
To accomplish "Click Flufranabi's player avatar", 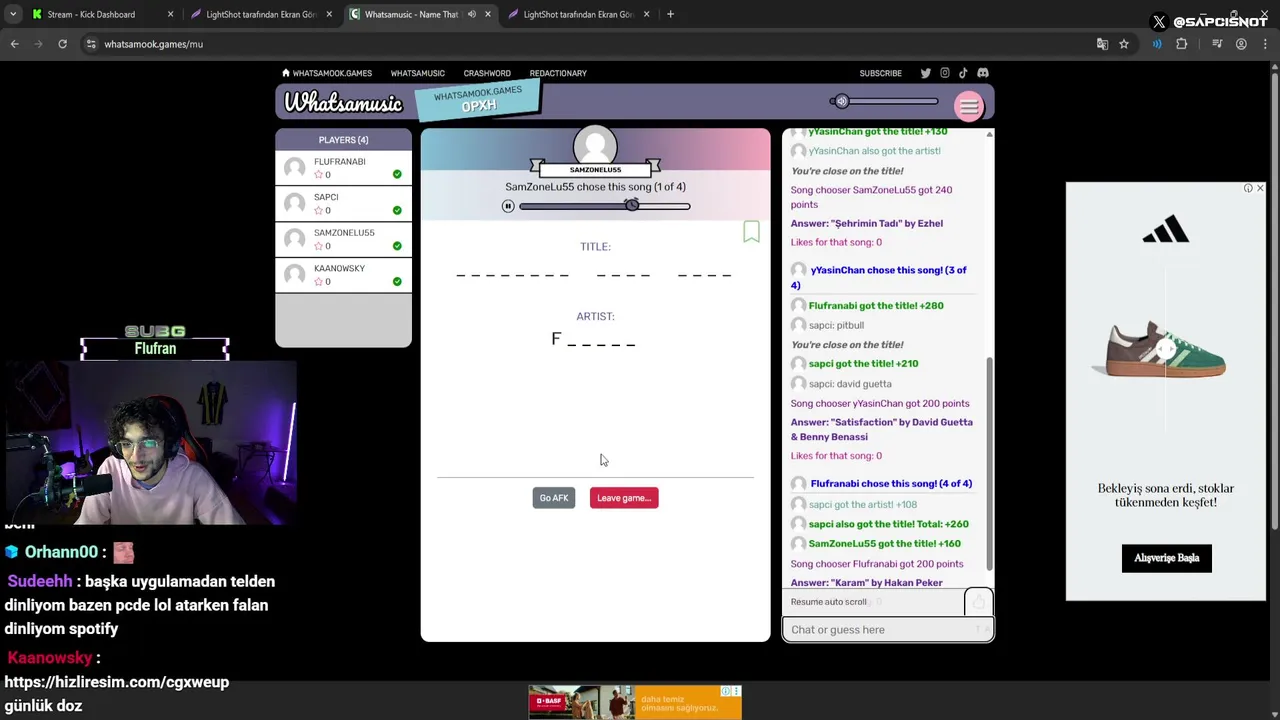I will click(295, 168).
